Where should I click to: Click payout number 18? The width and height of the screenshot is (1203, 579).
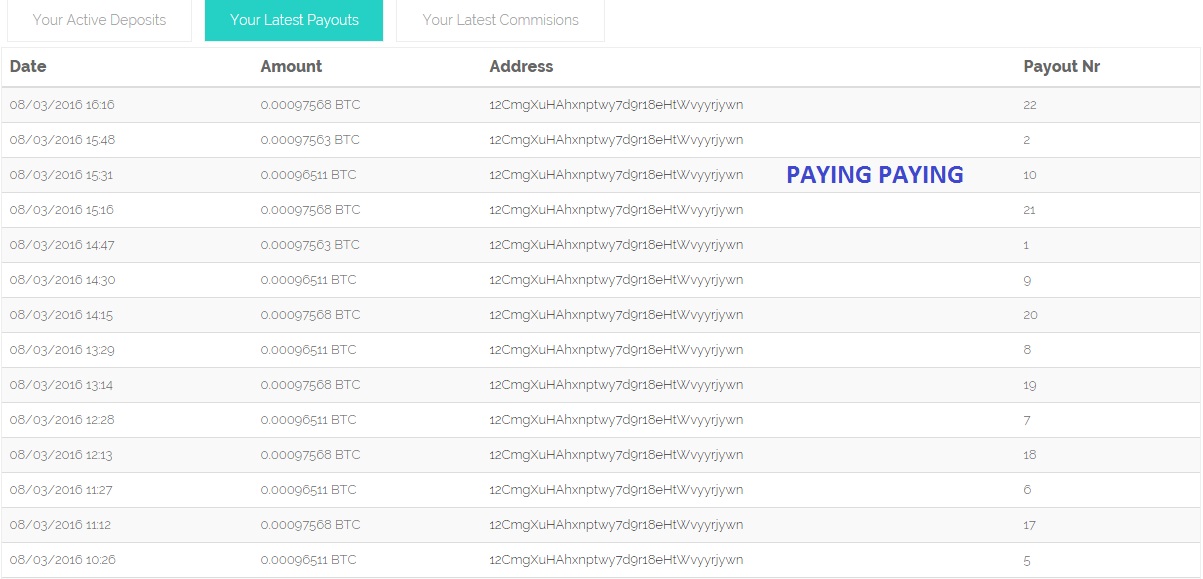pyautogui.click(x=1030, y=455)
